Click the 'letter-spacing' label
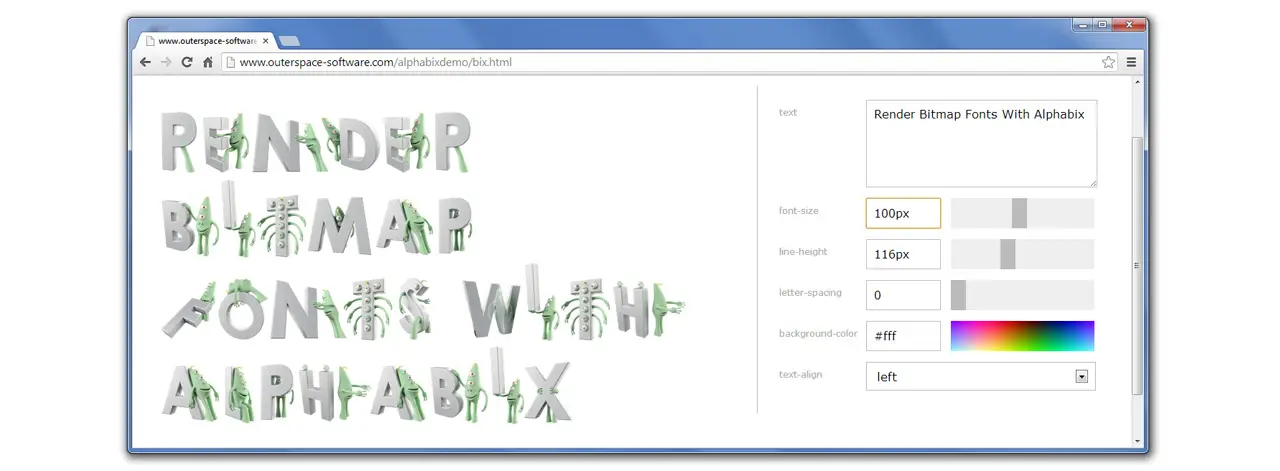Image resolution: width=1280 pixels, height=471 pixels. click(810, 292)
